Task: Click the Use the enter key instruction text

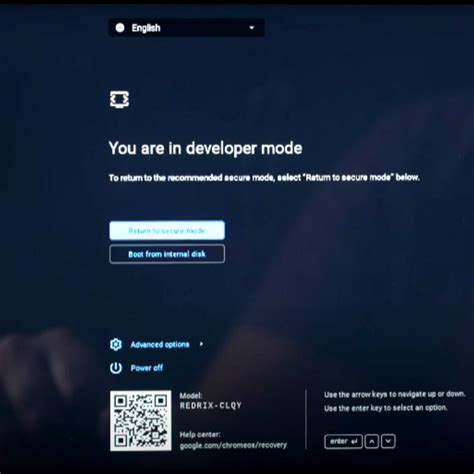Action: tap(386, 408)
